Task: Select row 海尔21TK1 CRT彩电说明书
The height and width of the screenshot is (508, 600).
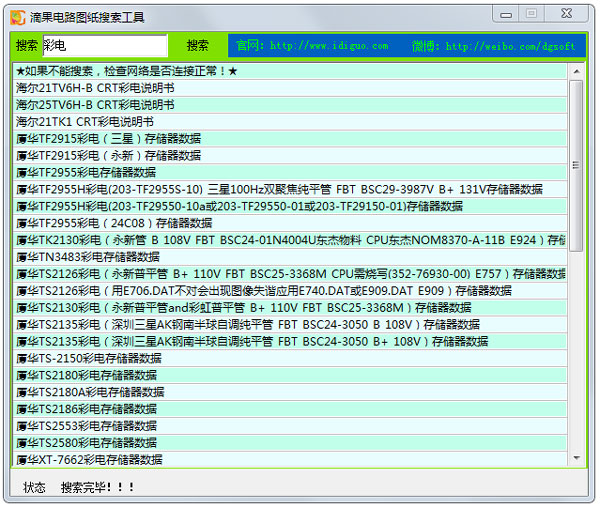Action: click(x=290, y=122)
